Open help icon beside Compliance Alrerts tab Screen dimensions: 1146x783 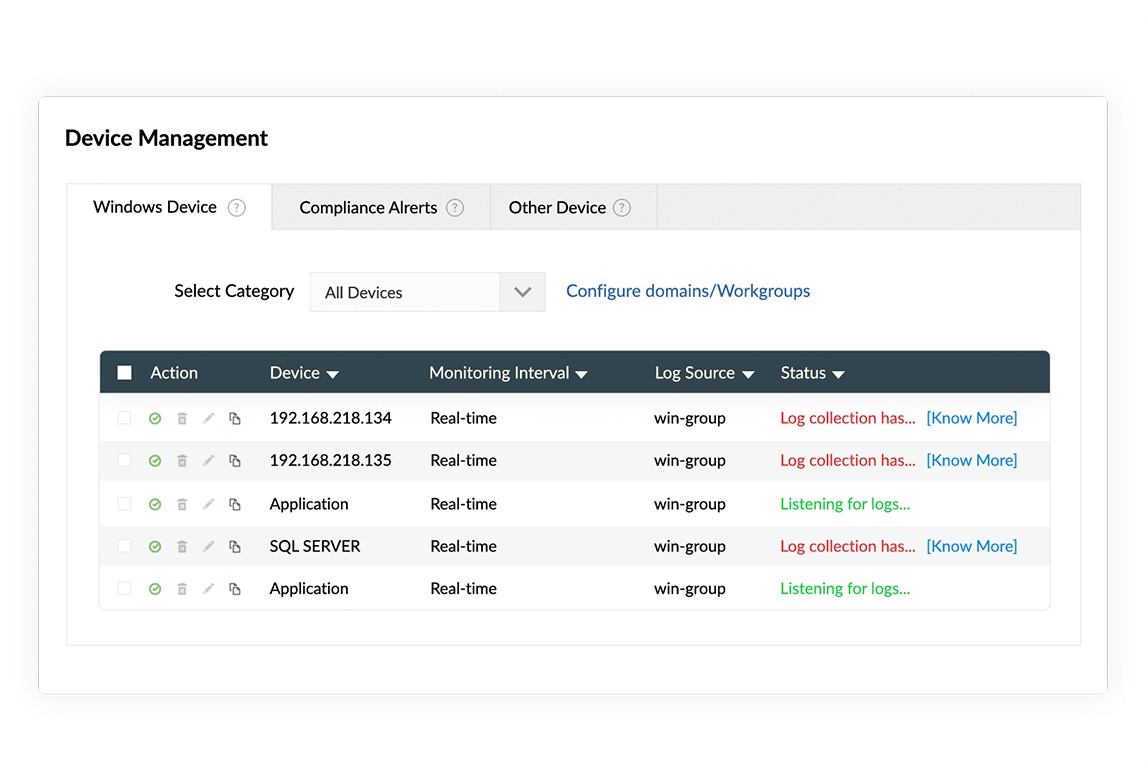[455, 208]
